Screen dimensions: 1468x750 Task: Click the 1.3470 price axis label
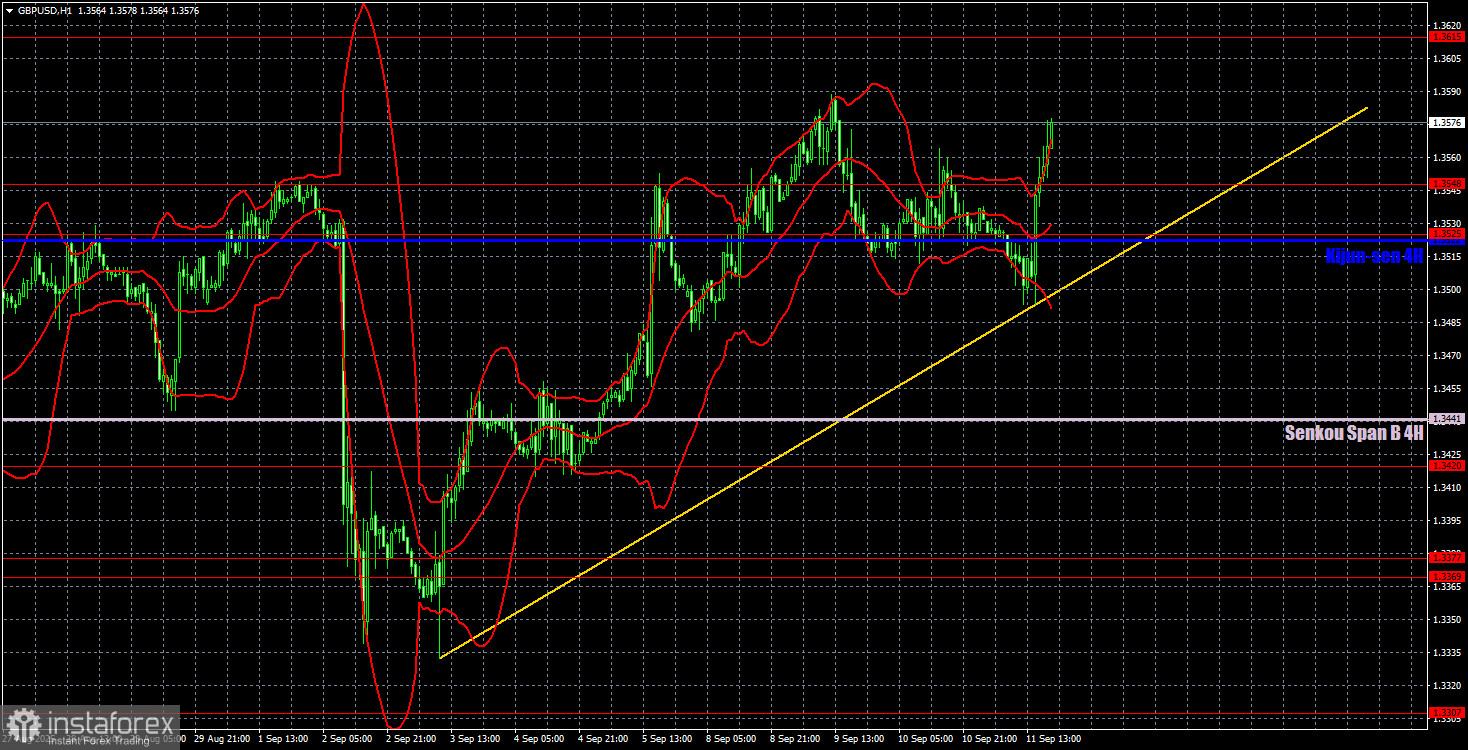click(x=1447, y=356)
